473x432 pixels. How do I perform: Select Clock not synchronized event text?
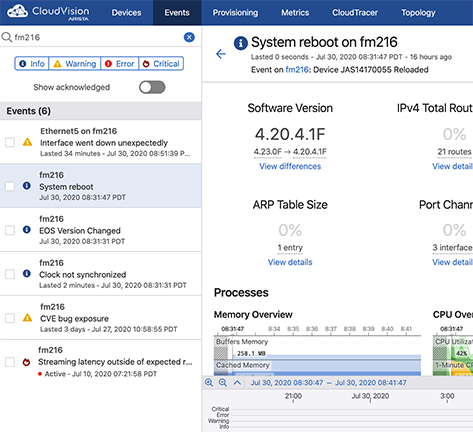(83, 275)
